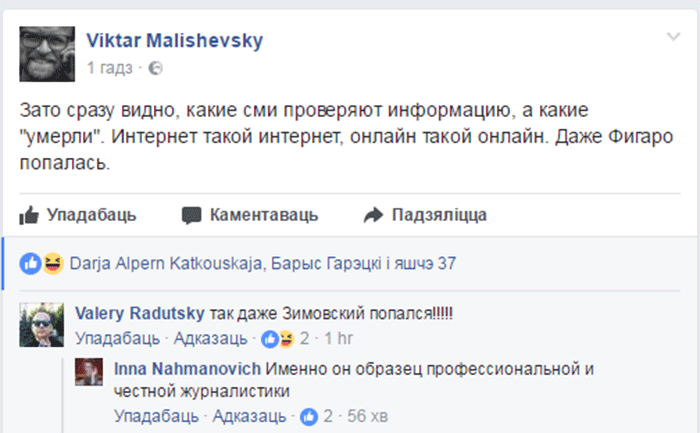
Task: Open the post timestamp '1 гадз'
Action: (x=110, y=68)
